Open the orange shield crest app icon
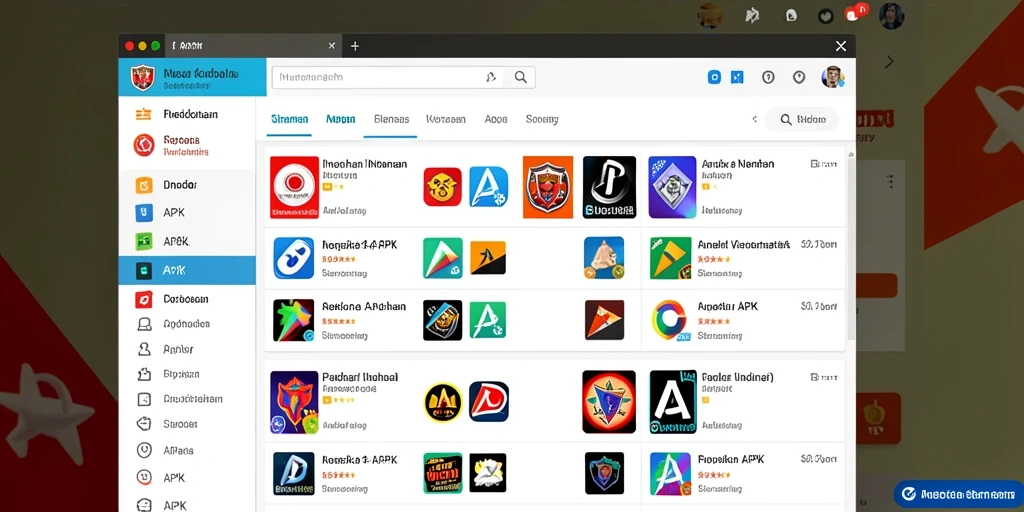 [548, 187]
